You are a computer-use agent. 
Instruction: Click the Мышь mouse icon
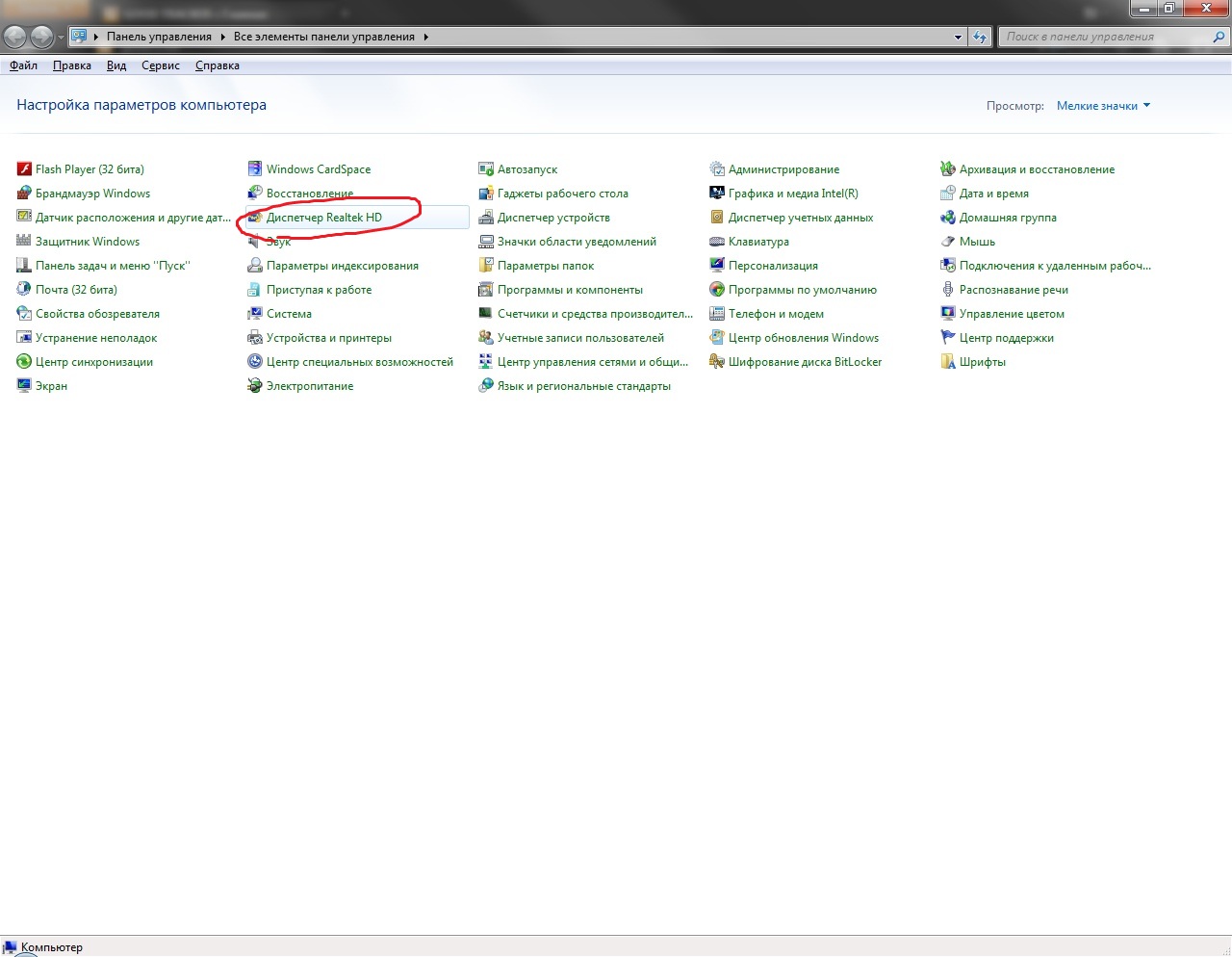point(948,242)
